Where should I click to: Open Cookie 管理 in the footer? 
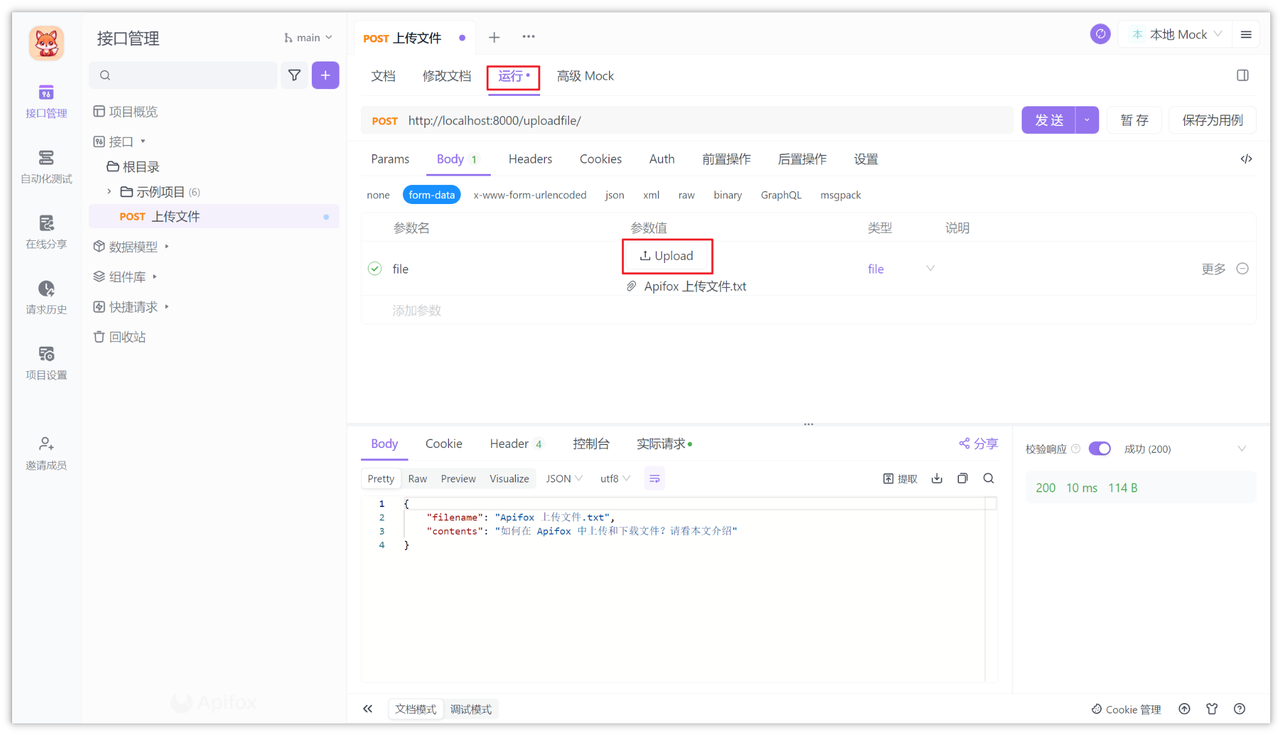point(1126,709)
